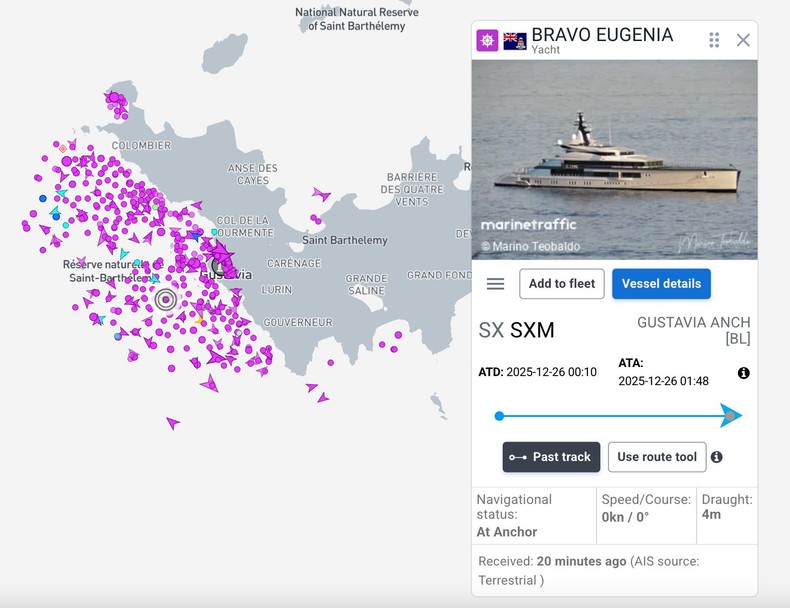Viewport: 790px width, 608px height.
Task: Open the Vessel details page
Action: (x=661, y=284)
